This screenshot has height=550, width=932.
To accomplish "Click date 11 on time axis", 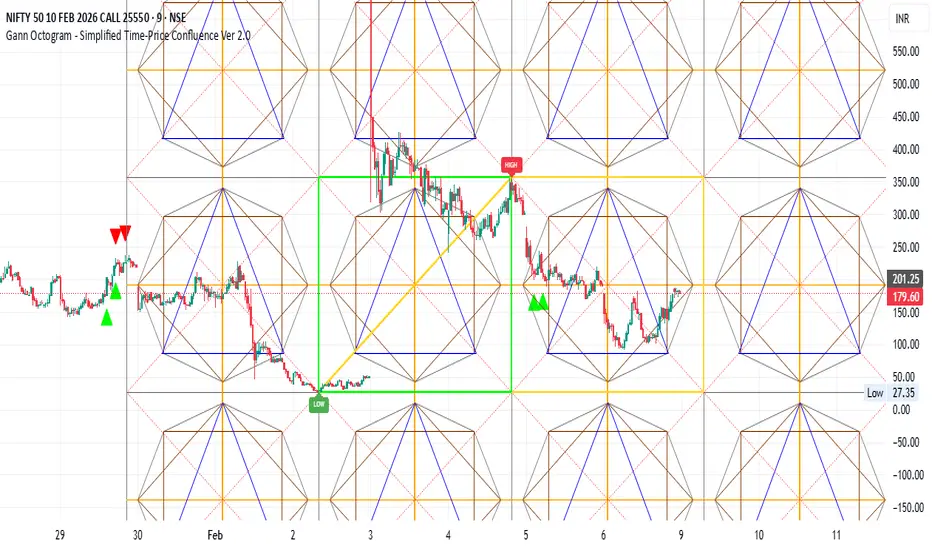I will click(836, 535).
